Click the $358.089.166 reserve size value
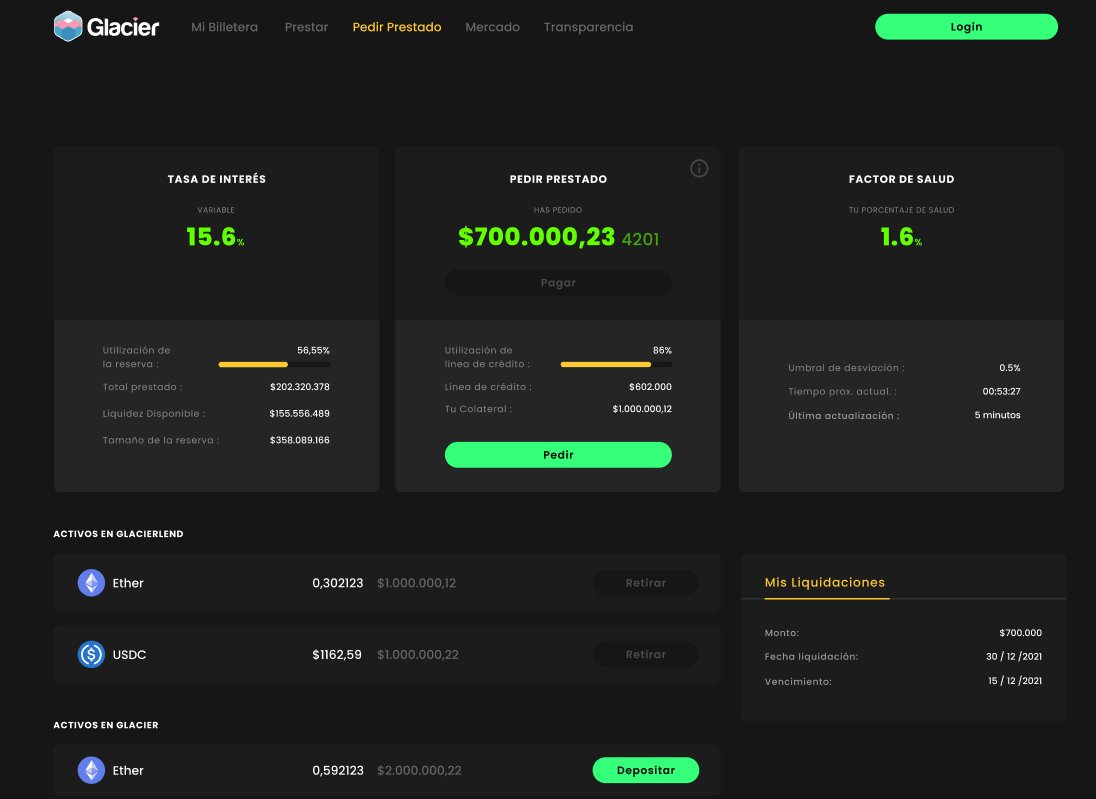 pos(300,440)
